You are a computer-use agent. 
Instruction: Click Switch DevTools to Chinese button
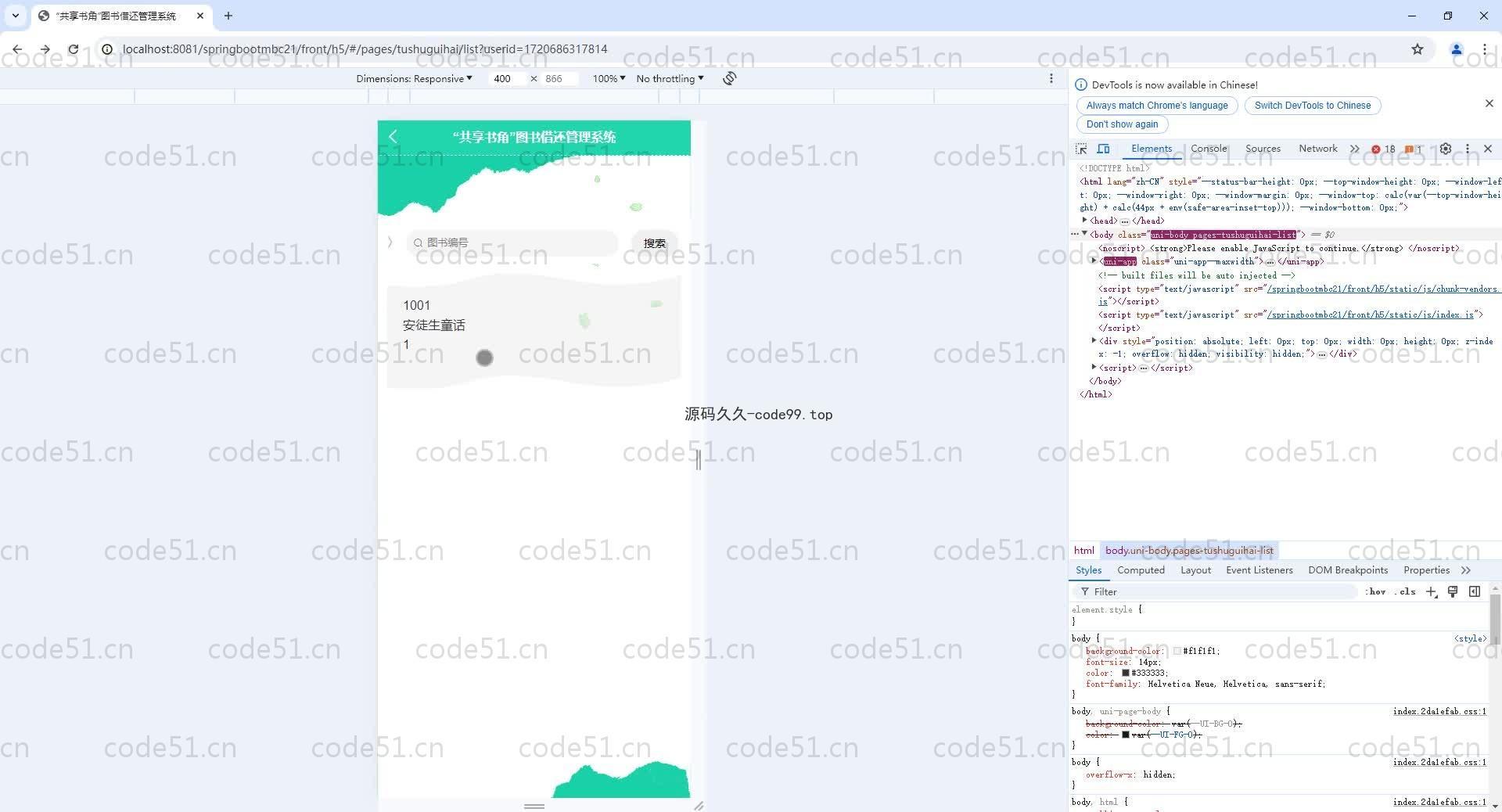1312,106
